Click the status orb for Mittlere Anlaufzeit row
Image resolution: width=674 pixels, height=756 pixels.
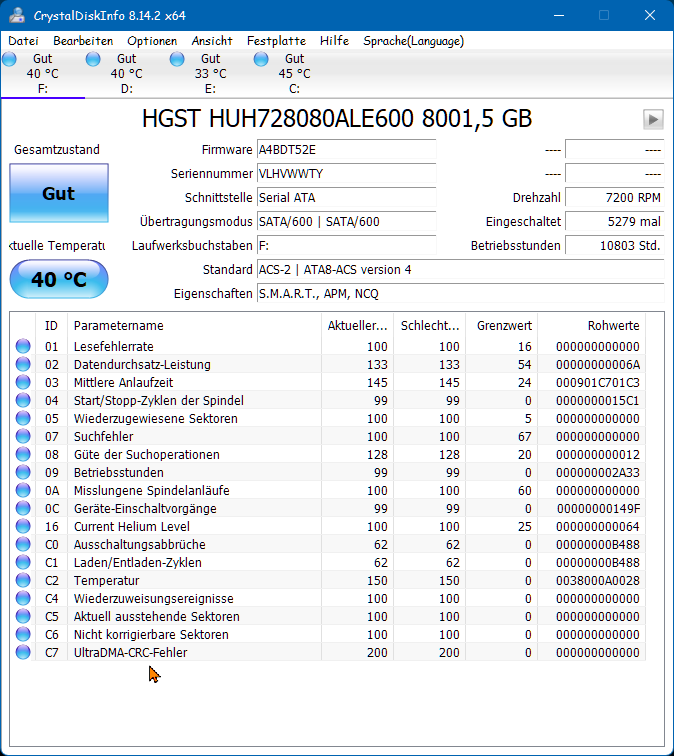coord(23,382)
